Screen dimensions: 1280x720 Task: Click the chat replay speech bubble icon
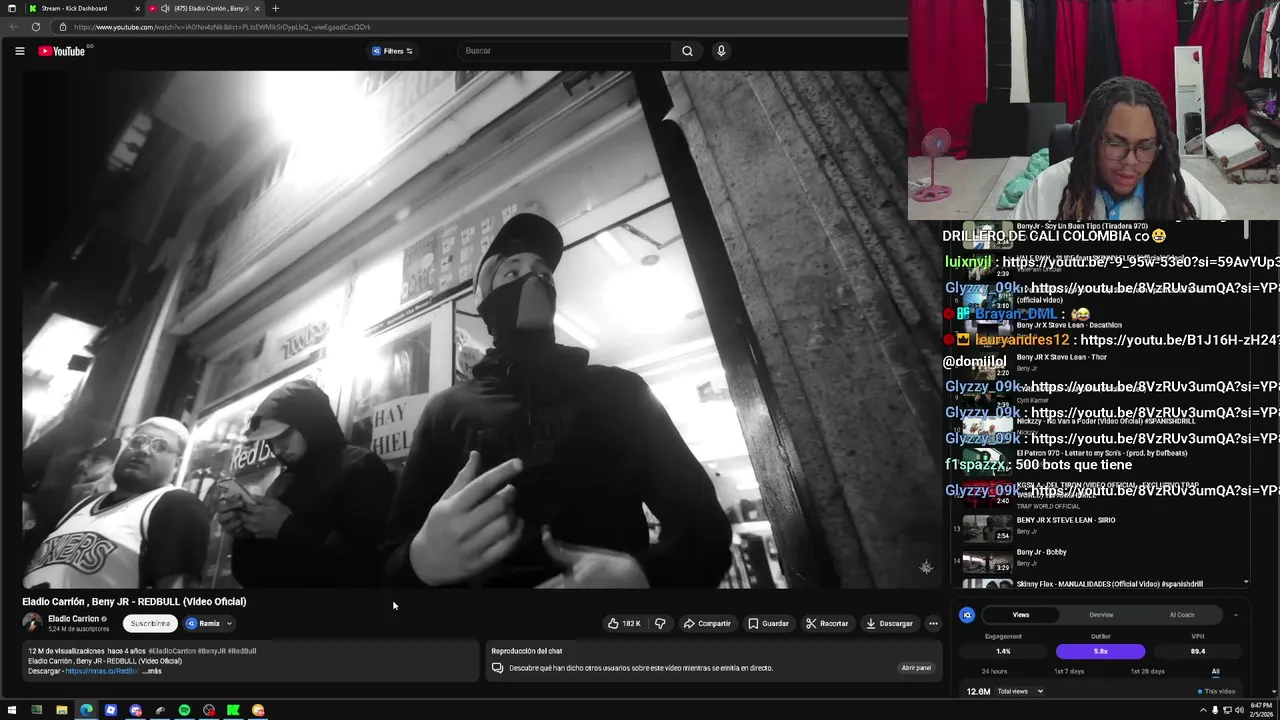[x=497, y=668]
